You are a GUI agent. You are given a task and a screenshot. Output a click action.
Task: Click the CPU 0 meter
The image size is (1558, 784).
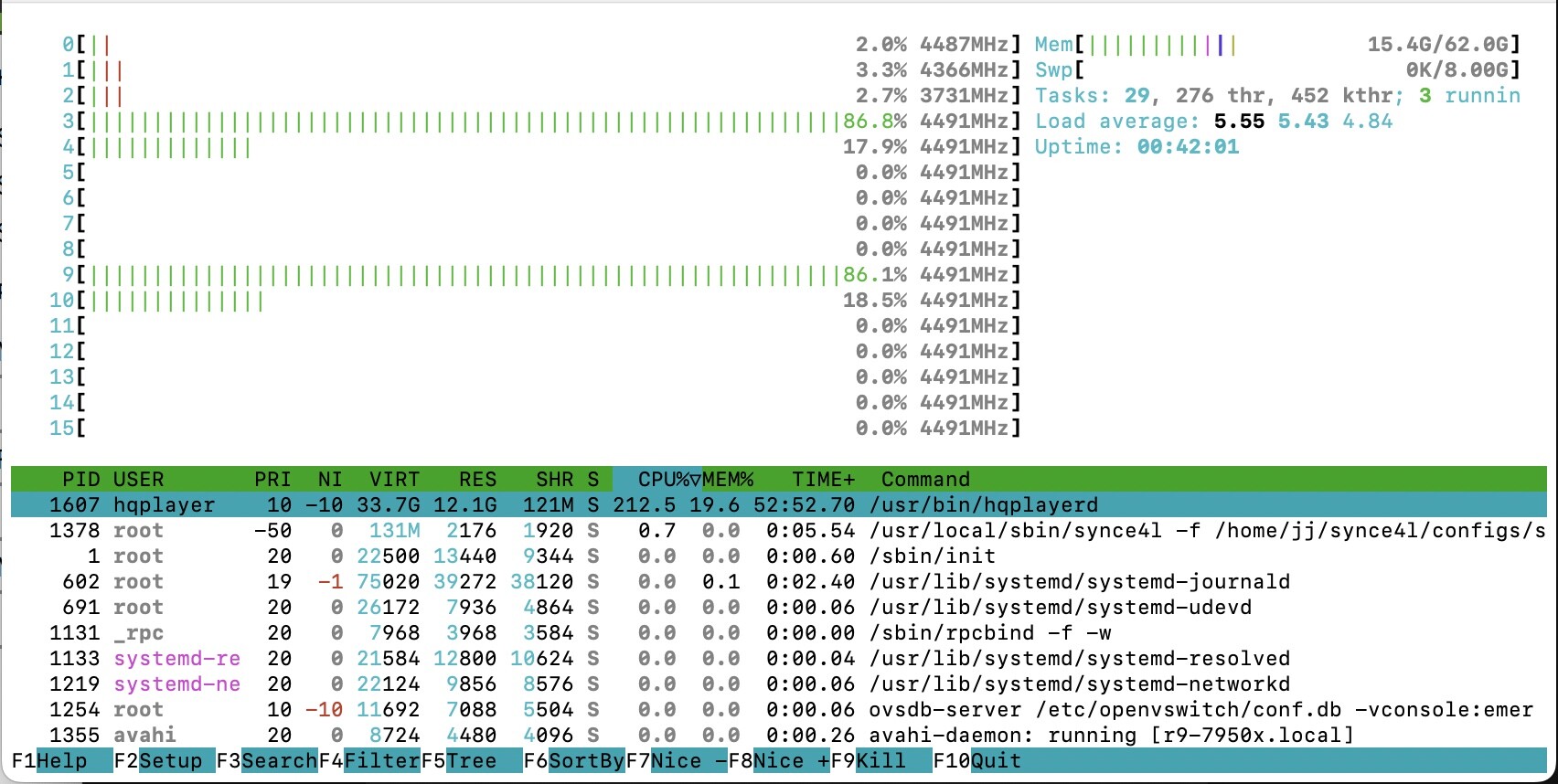coord(540,44)
